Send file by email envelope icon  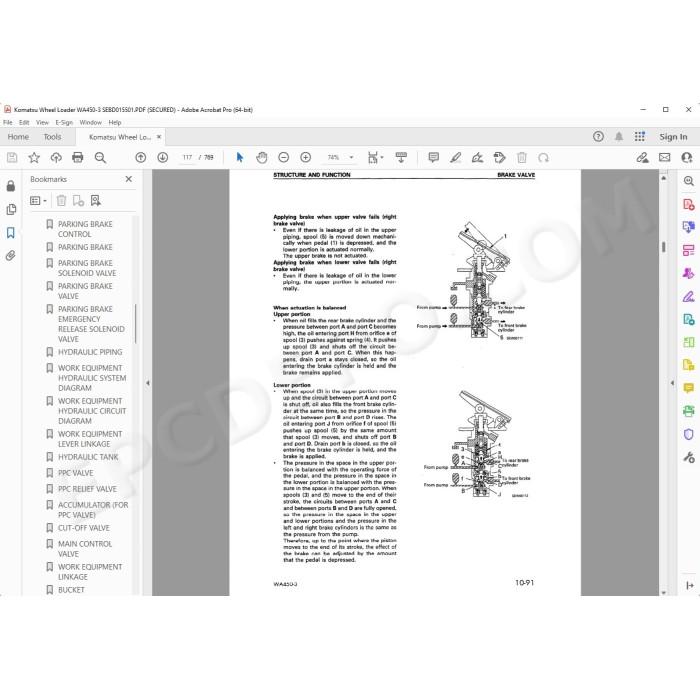point(664,158)
